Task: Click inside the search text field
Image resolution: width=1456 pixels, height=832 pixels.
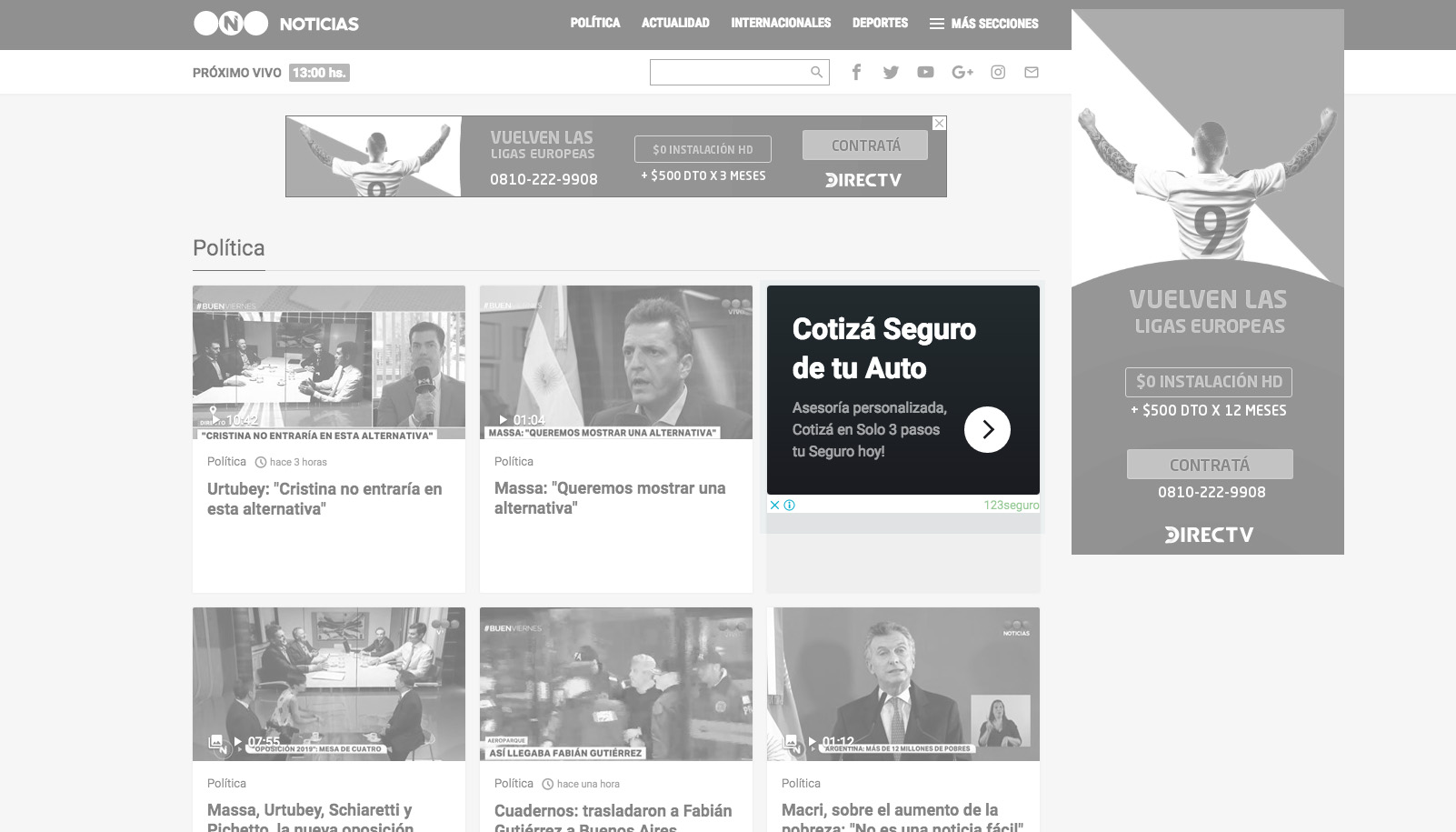Action: pyautogui.click(x=729, y=73)
